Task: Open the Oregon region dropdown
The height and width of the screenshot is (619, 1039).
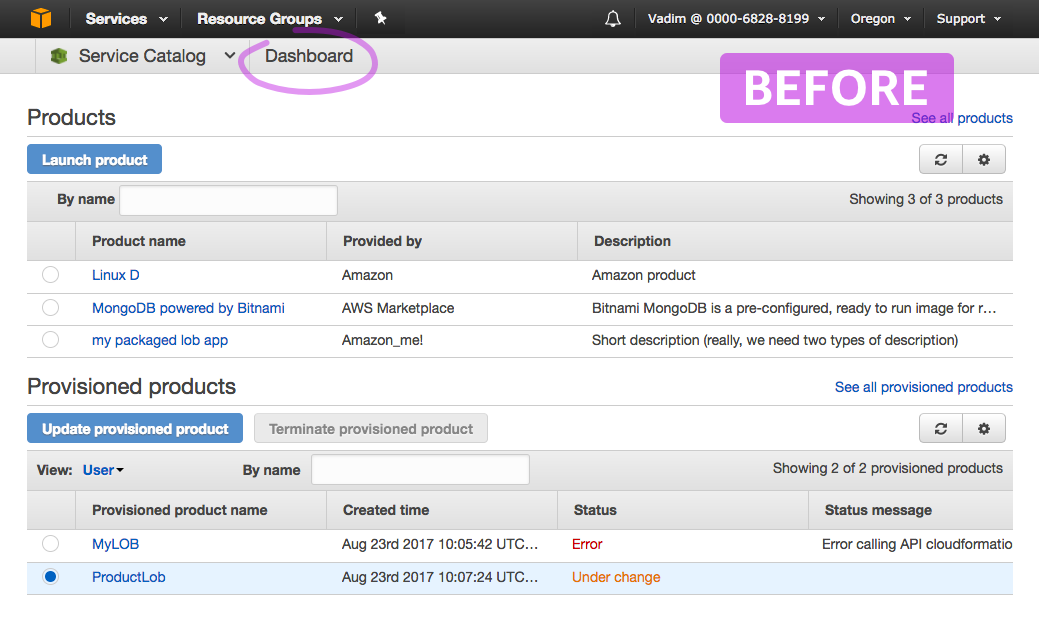Action: [881, 19]
